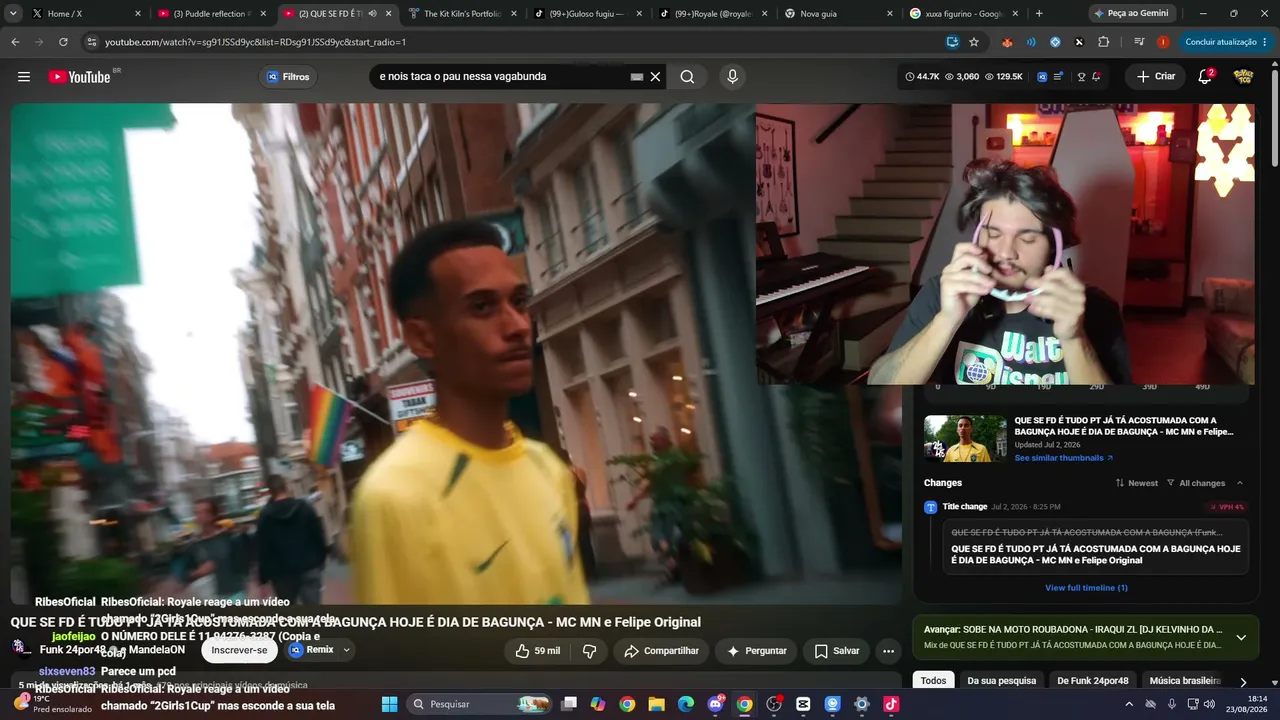Open the Filtros filter chip
The width and height of the screenshot is (1280, 720).
(287, 77)
